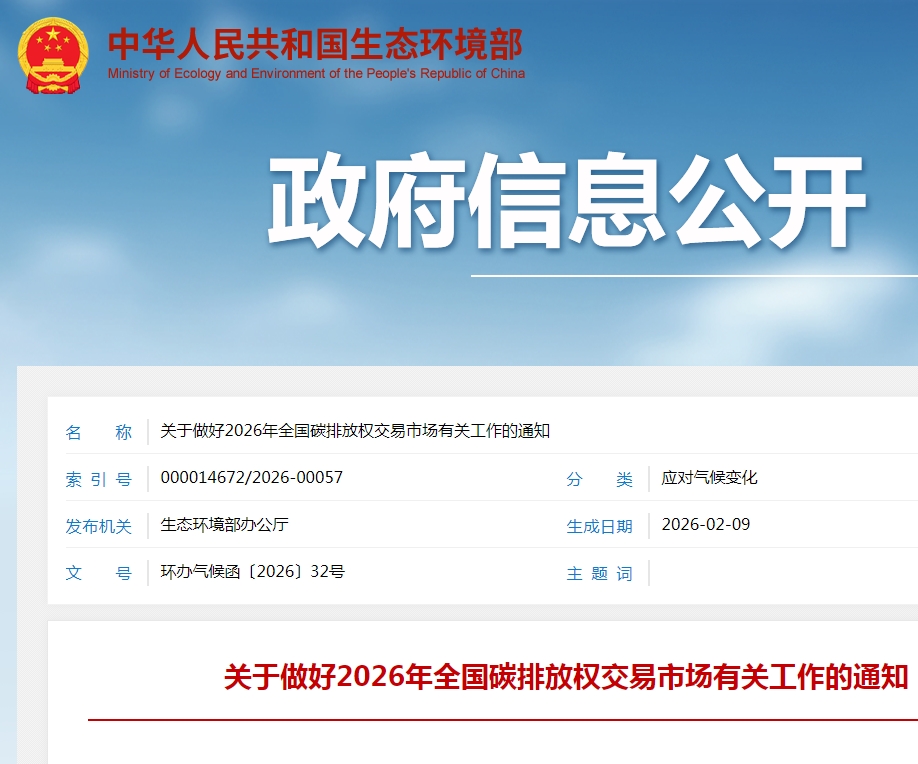
Task: Open the 中华人民共和国生态环境部 homepage title link
Action: click(x=315, y=44)
